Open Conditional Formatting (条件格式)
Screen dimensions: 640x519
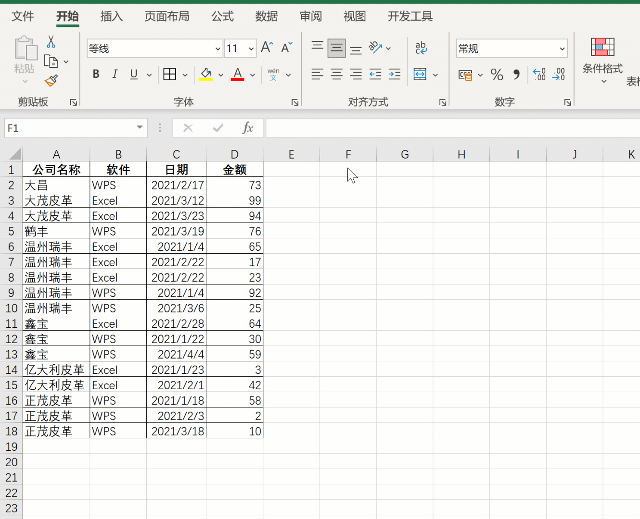tap(603, 59)
